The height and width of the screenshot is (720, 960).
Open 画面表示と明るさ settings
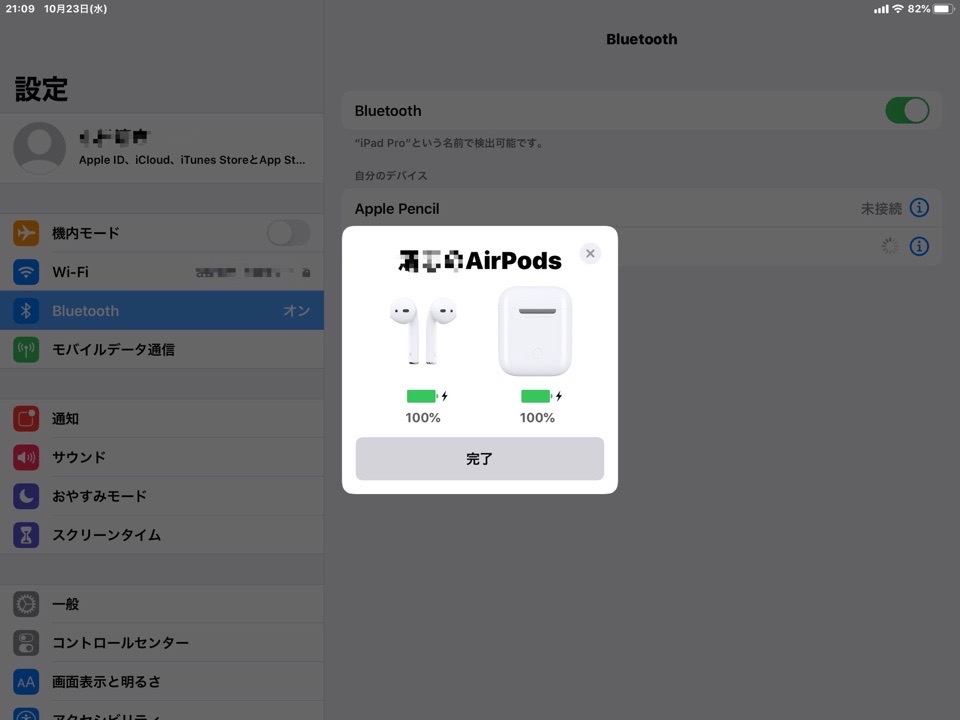point(162,681)
